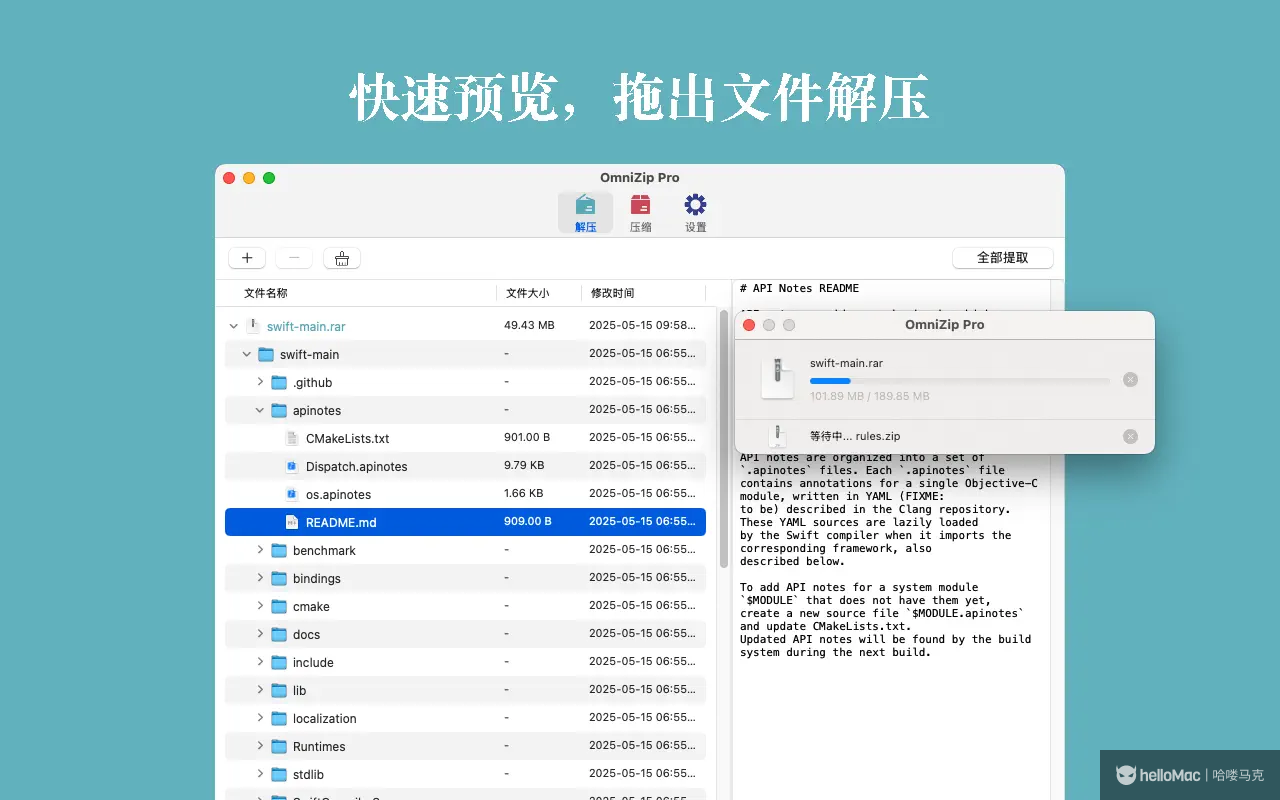This screenshot has width=1280, height=800.
Task: Collapse the apinotes folder
Action: click(260, 410)
